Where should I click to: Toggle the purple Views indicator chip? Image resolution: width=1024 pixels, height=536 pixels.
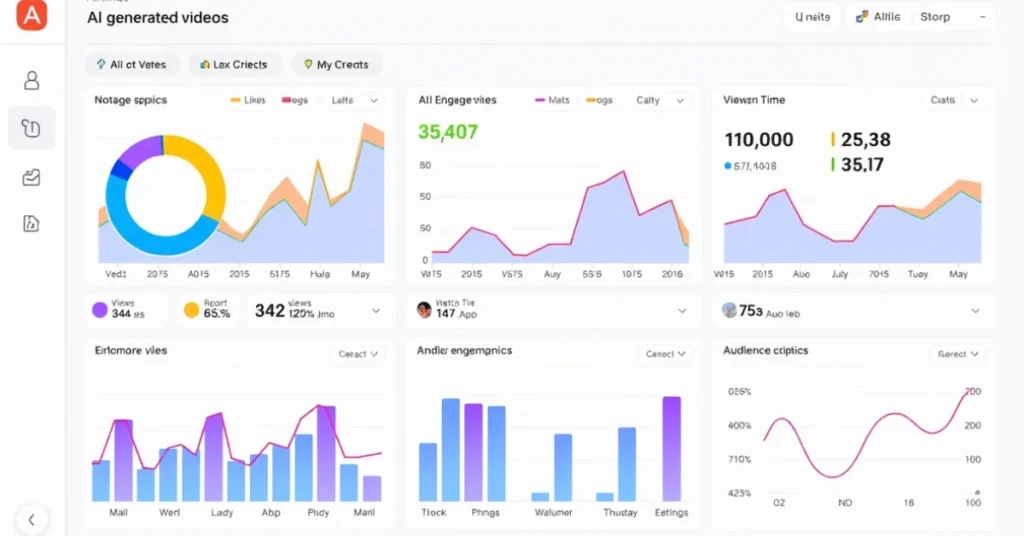pyautogui.click(x=100, y=310)
